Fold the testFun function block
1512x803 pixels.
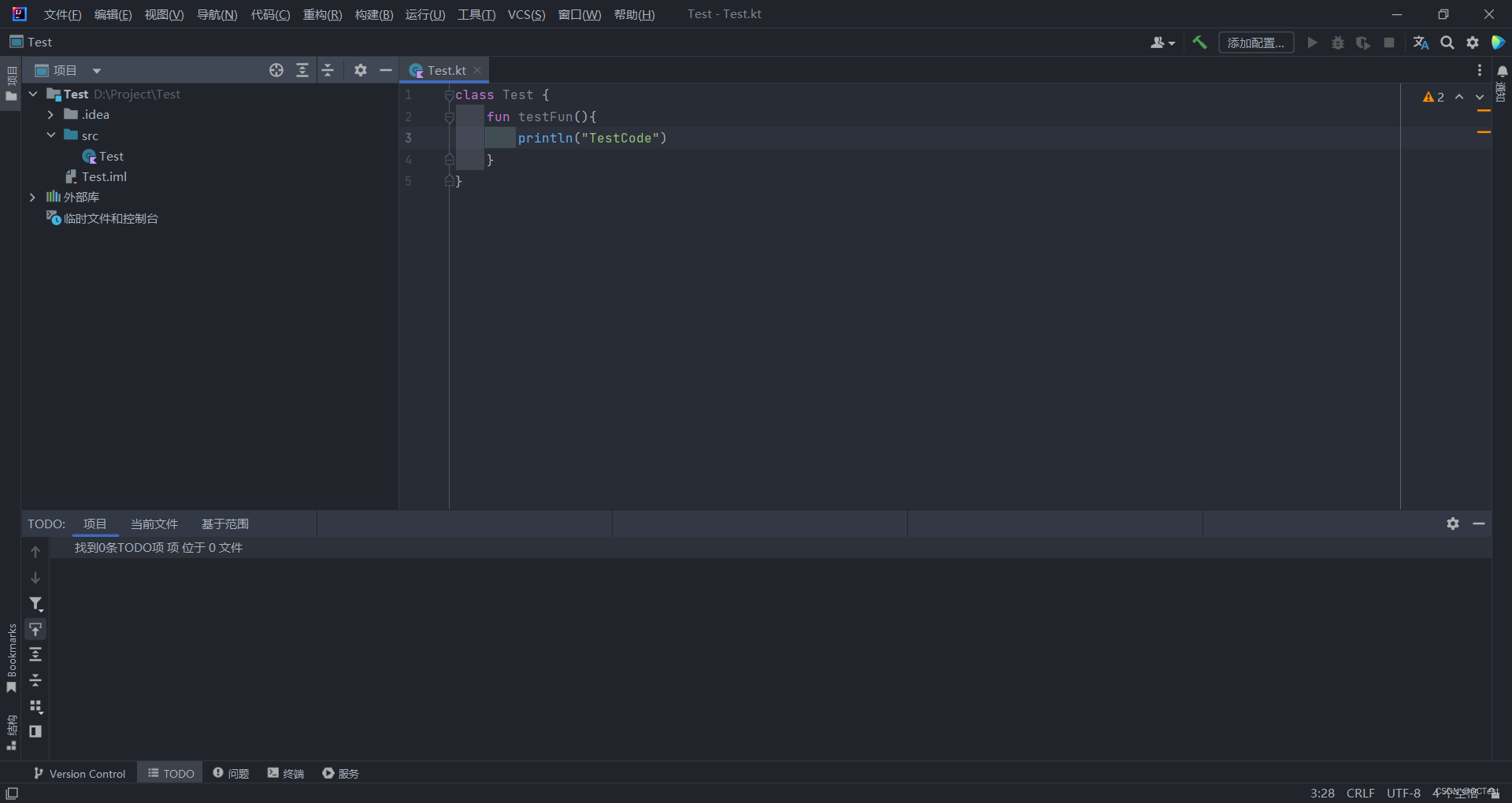click(449, 117)
